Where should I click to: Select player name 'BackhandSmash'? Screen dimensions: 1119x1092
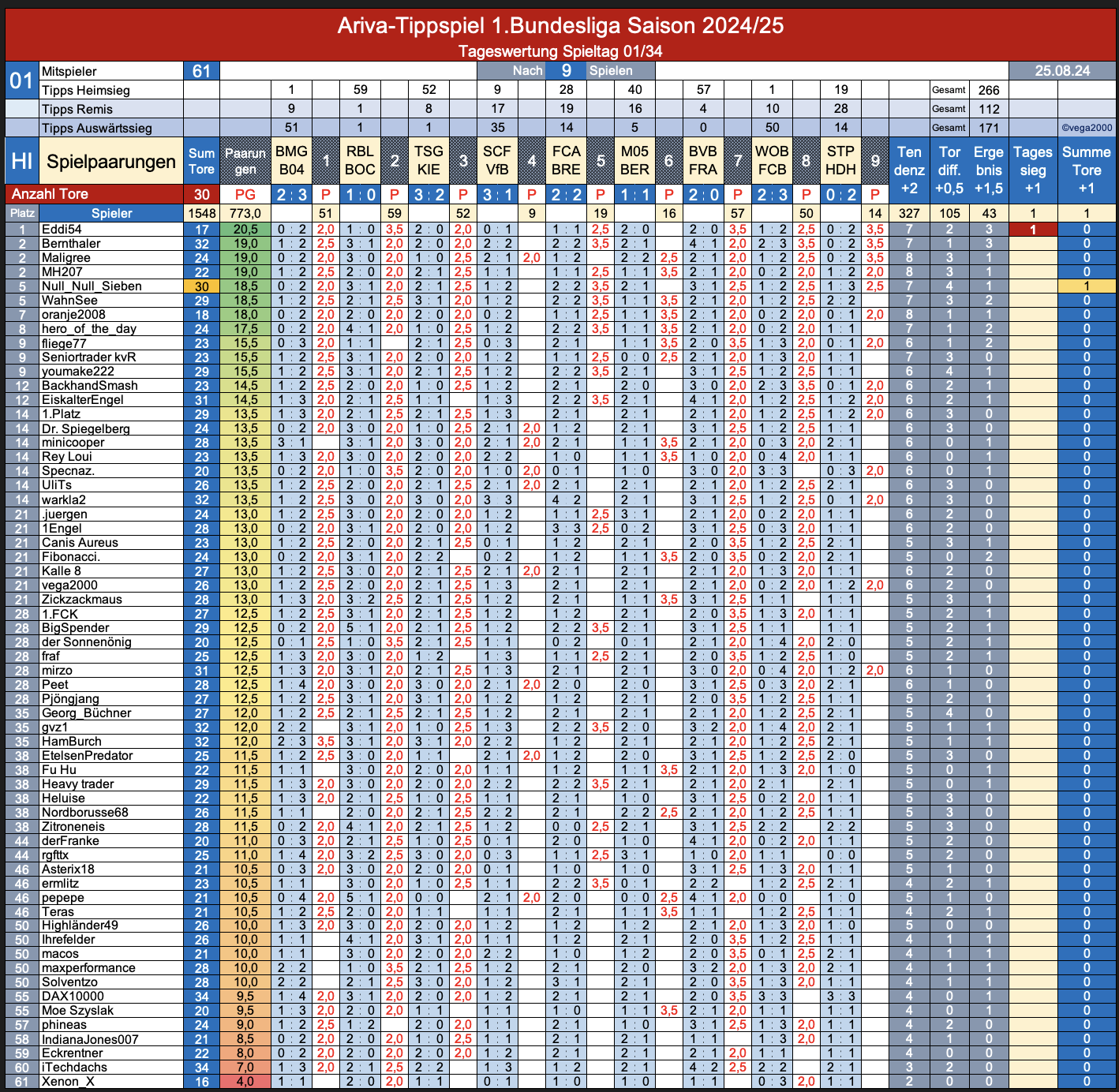90,386
